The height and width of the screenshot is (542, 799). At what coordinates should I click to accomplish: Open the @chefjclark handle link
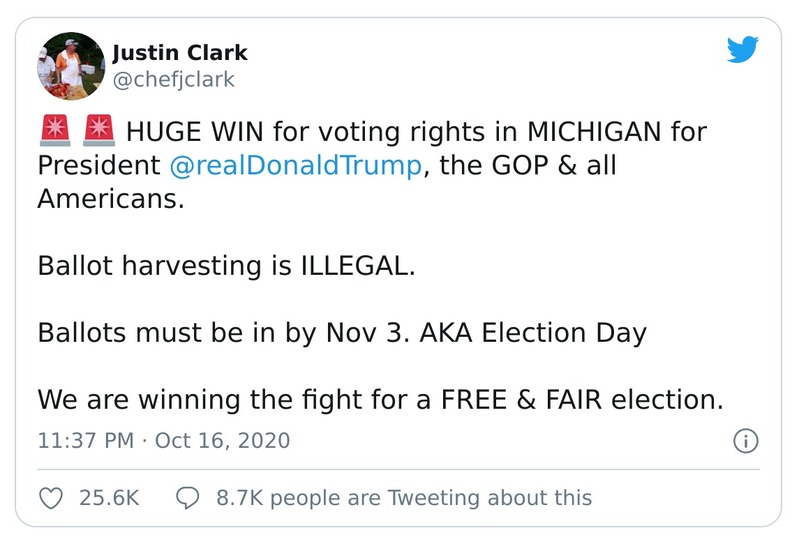point(173,79)
